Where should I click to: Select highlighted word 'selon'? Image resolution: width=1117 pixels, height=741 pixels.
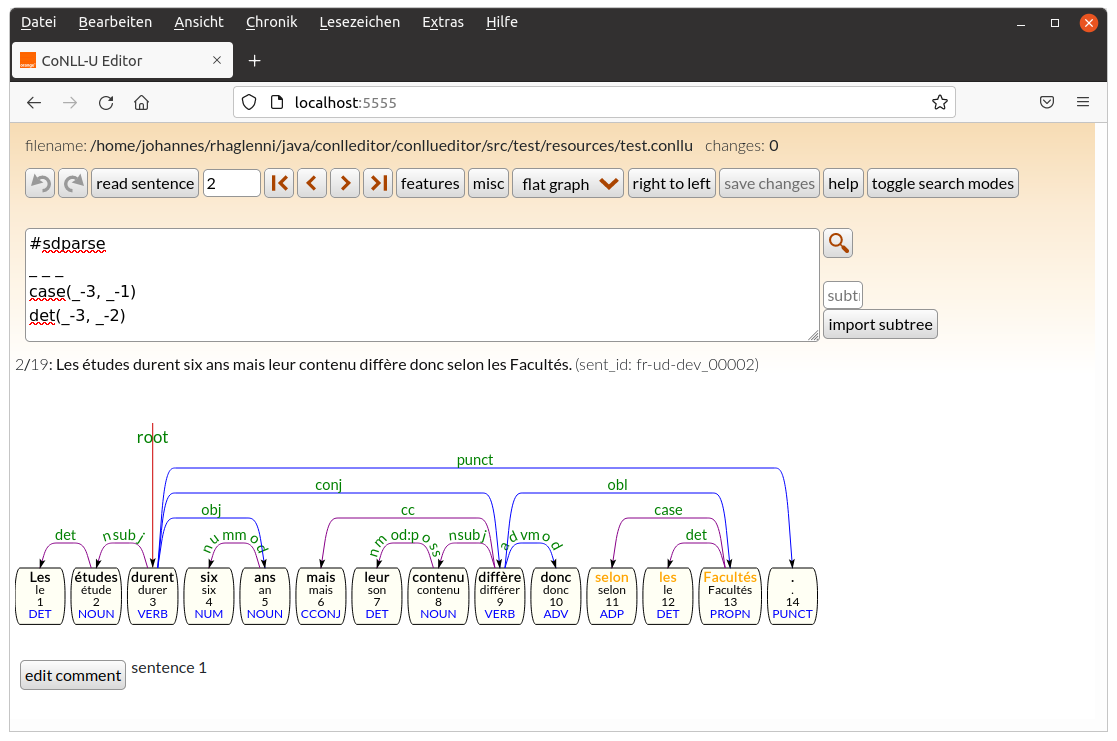(x=612, y=596)
